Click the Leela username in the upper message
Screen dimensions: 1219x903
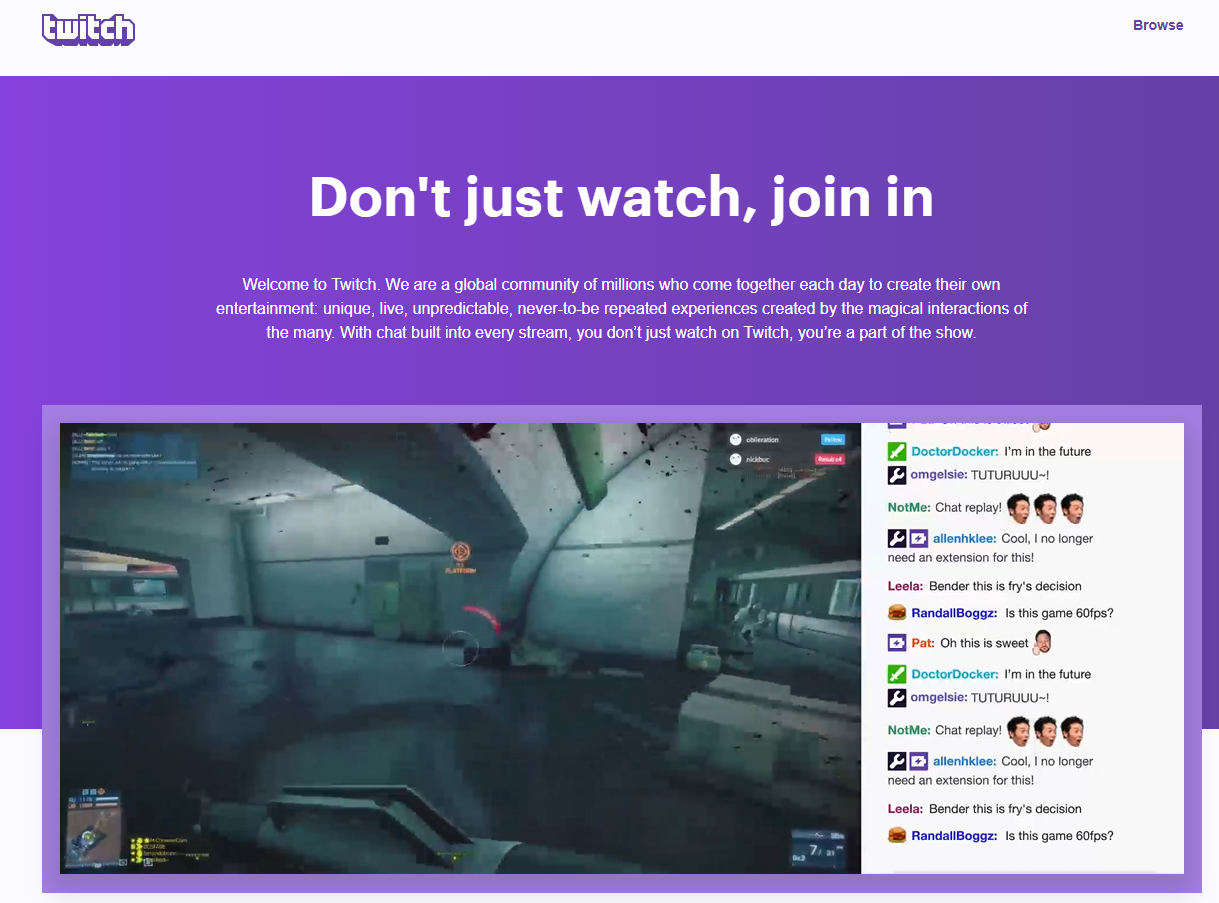click(x=905, y=586)
